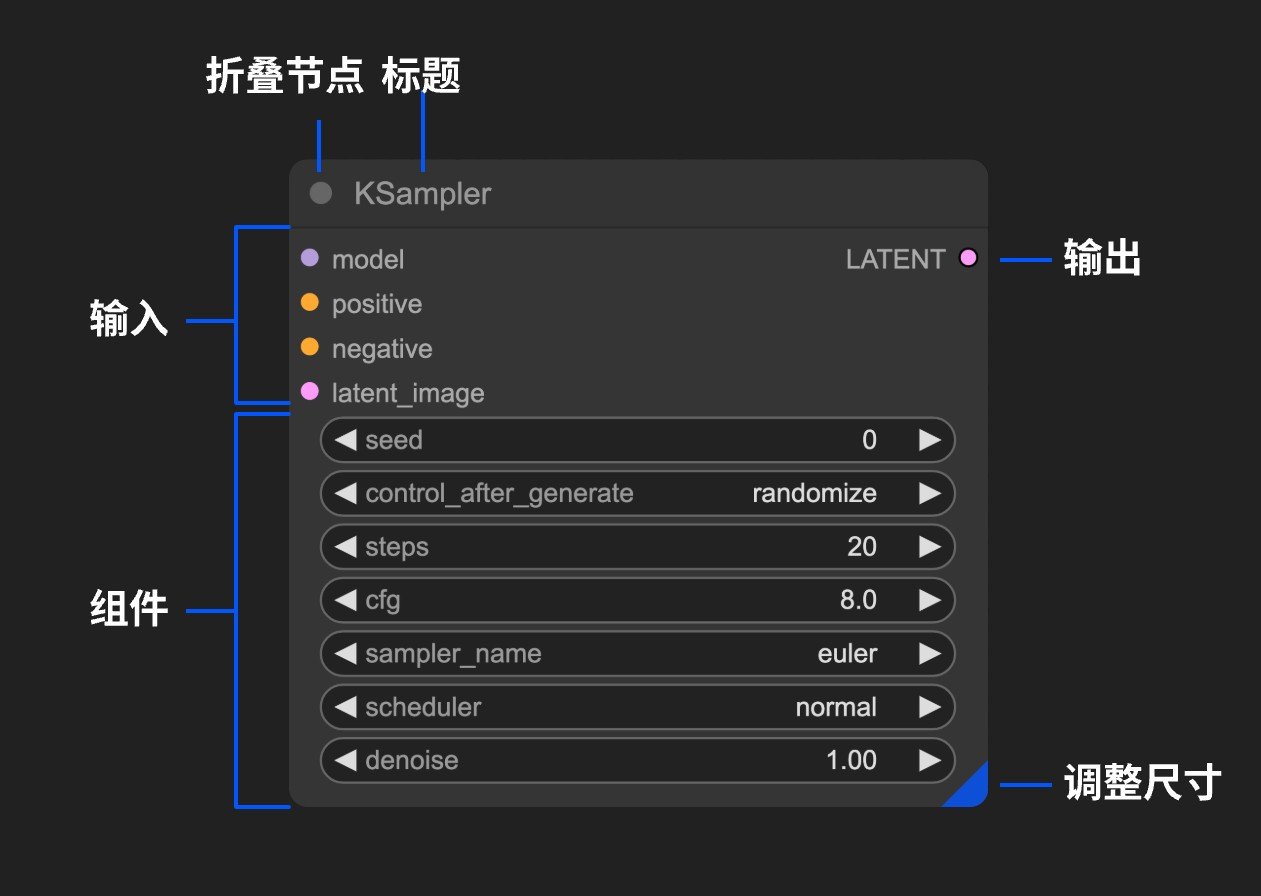Click the positive input label
Image resolution: width=1261 pixels, height=896 pixels.
[377, 304]
